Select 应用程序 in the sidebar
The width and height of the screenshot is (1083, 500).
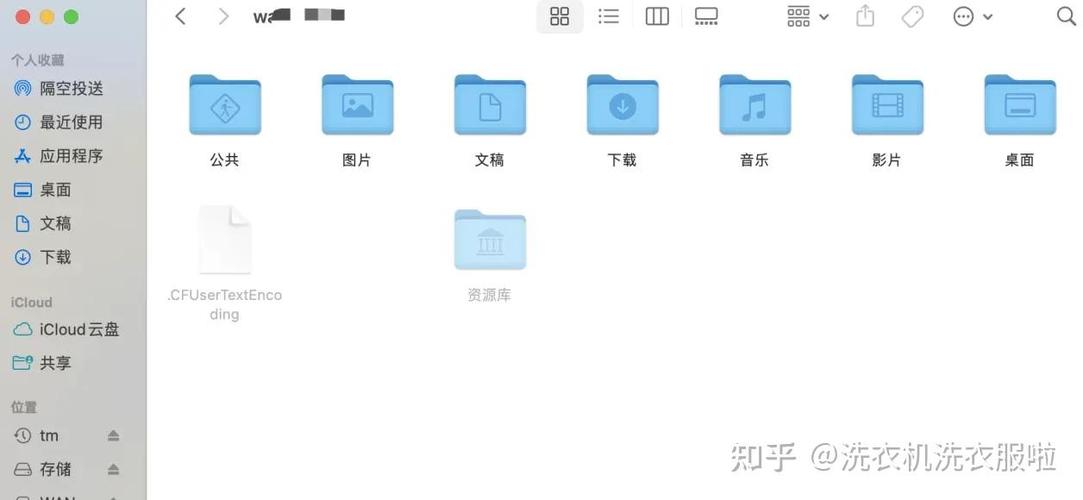tap(72, 156)
